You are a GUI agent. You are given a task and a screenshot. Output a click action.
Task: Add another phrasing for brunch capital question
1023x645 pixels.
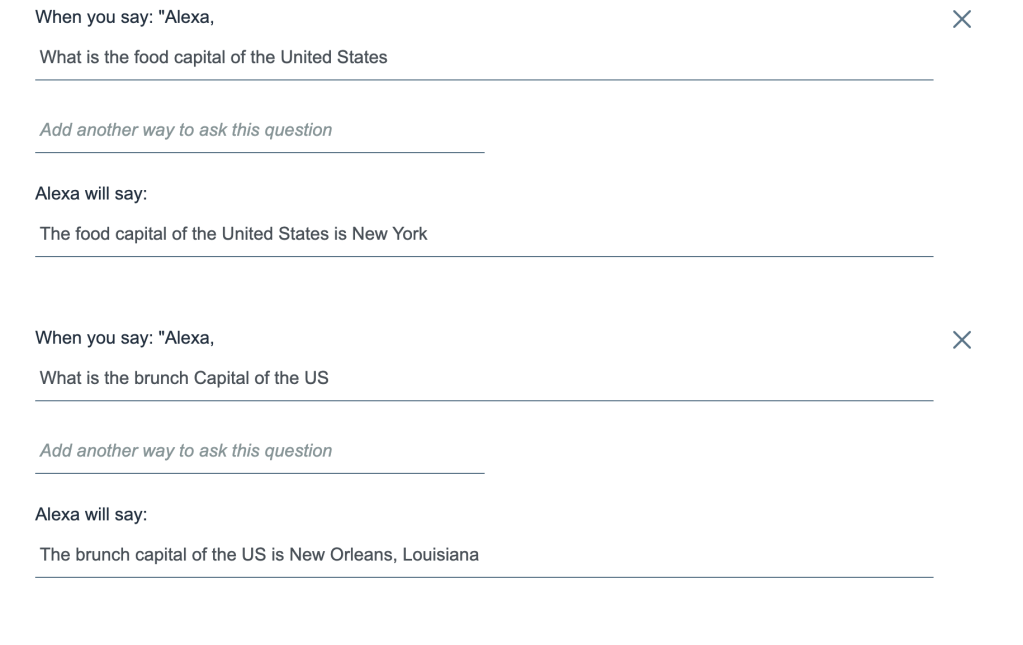(x=260, y=451)
